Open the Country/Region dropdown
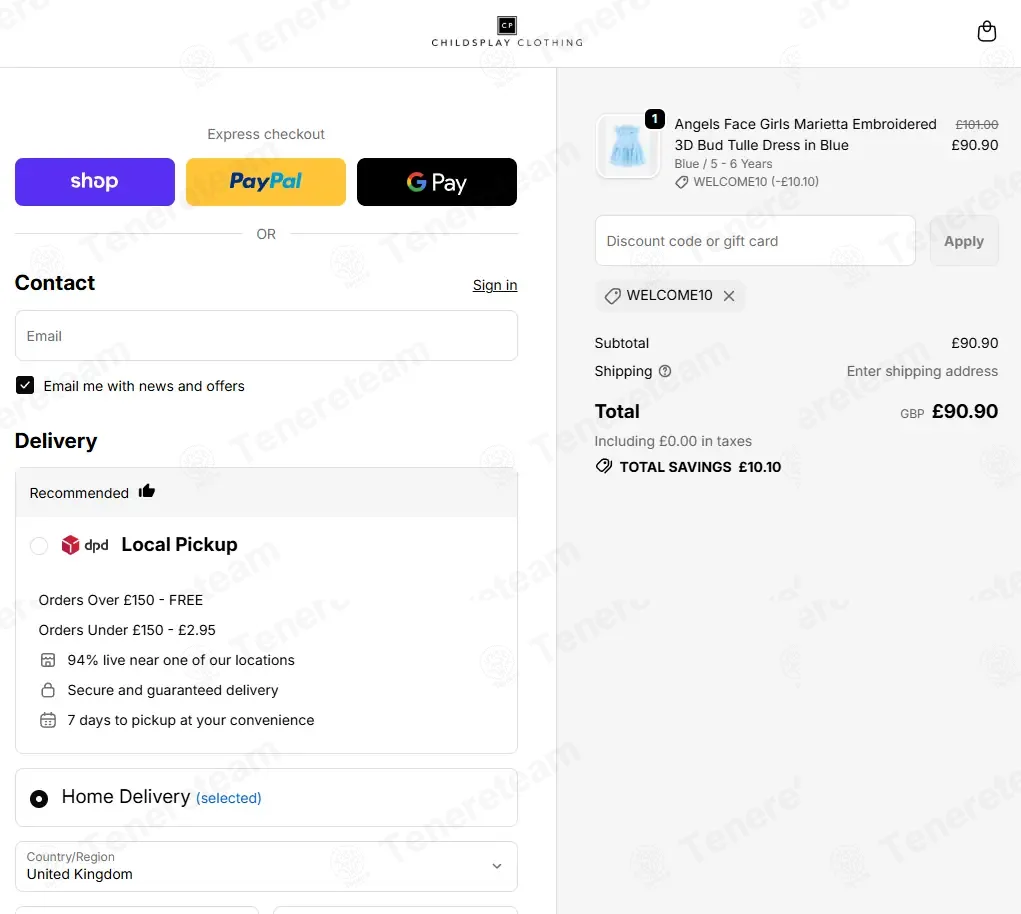The image size is (1021, 914). click(x=266, y=866)
